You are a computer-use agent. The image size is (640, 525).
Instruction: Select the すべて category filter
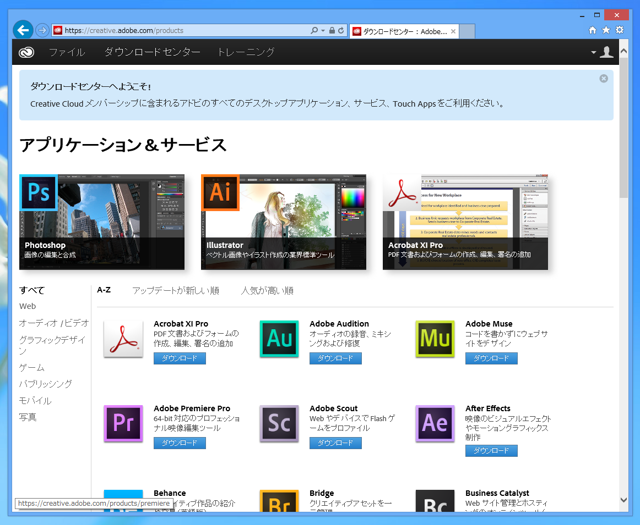pos(32,290)
